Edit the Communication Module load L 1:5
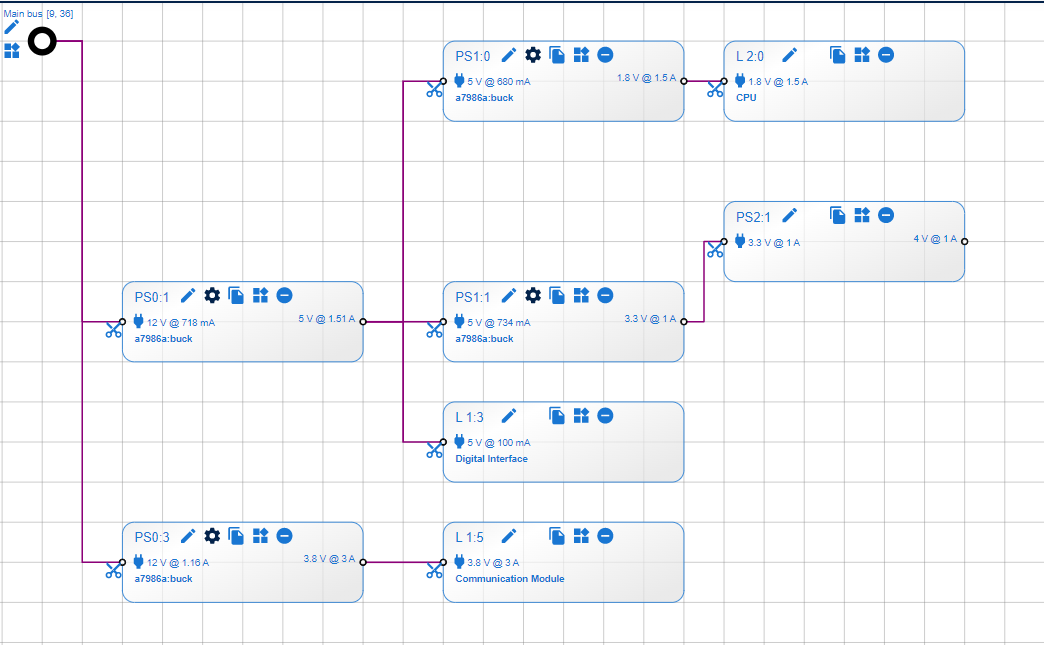This screenshot has width=1044, height=645. pos(509,536)
